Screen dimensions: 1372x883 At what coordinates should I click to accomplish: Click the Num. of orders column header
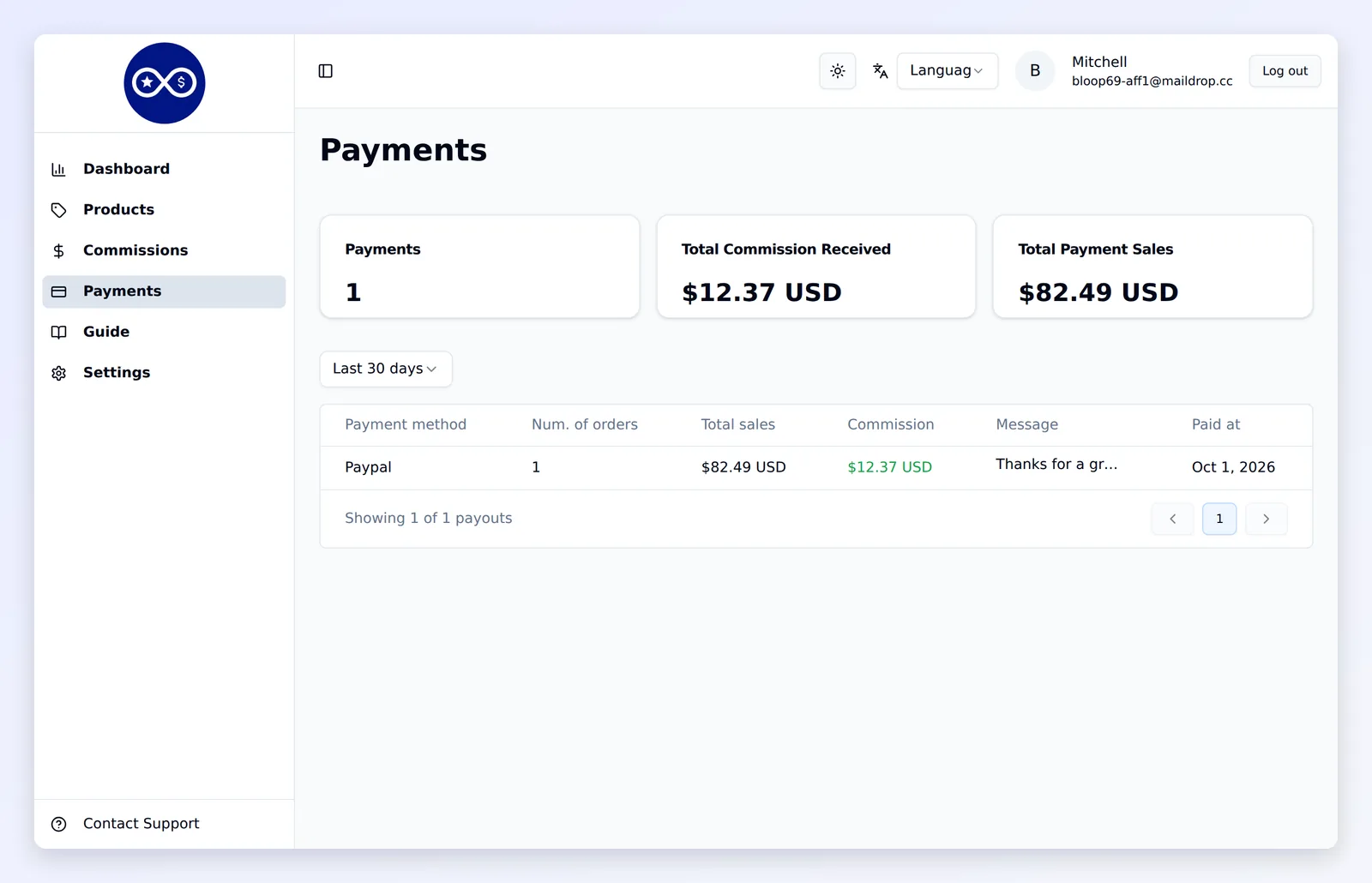(585, 424)
